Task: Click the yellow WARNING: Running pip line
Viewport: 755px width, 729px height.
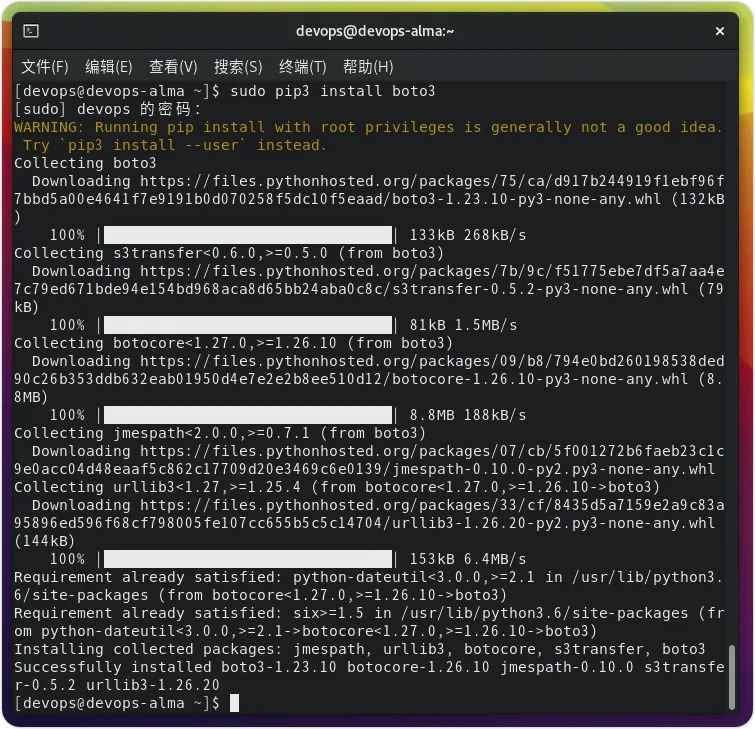Action: 368,127
